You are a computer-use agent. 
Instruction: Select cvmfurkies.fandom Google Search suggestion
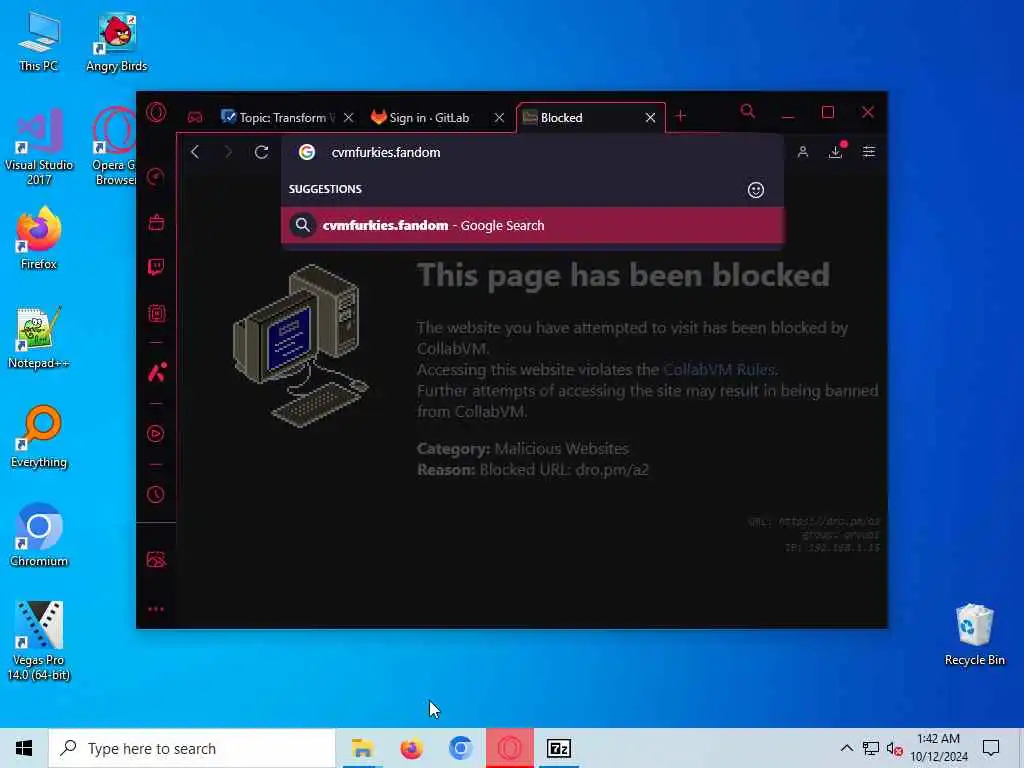click(x=532, y=225)
